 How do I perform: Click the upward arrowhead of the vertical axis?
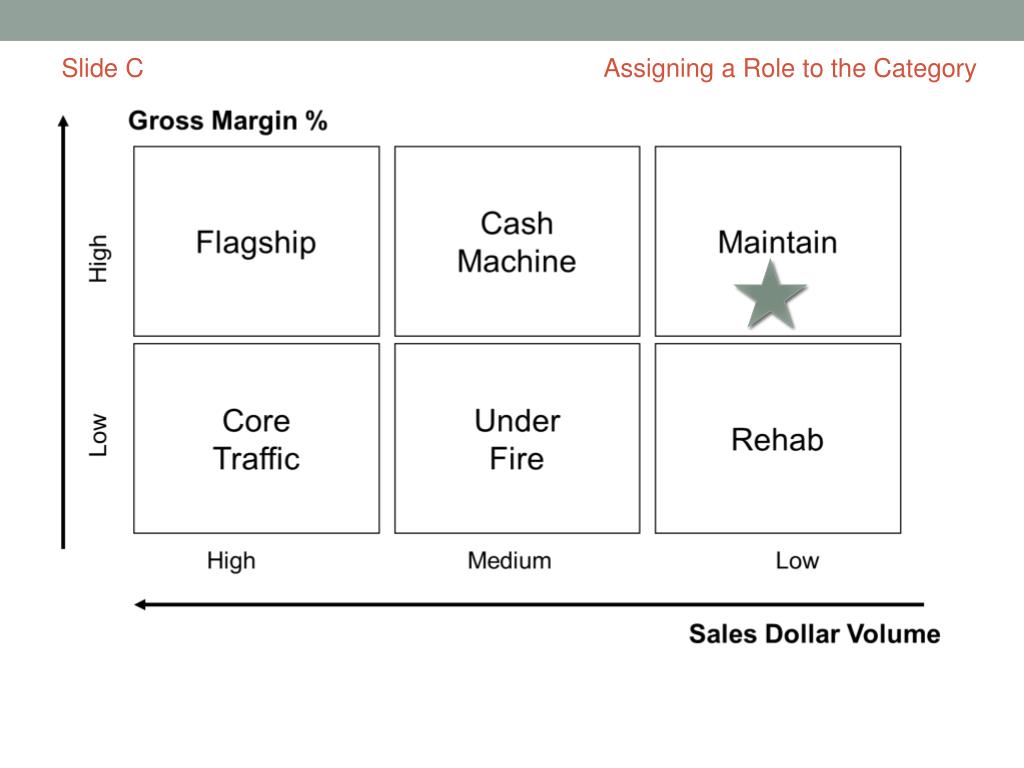pyautogui.click(x=63, y=122)
